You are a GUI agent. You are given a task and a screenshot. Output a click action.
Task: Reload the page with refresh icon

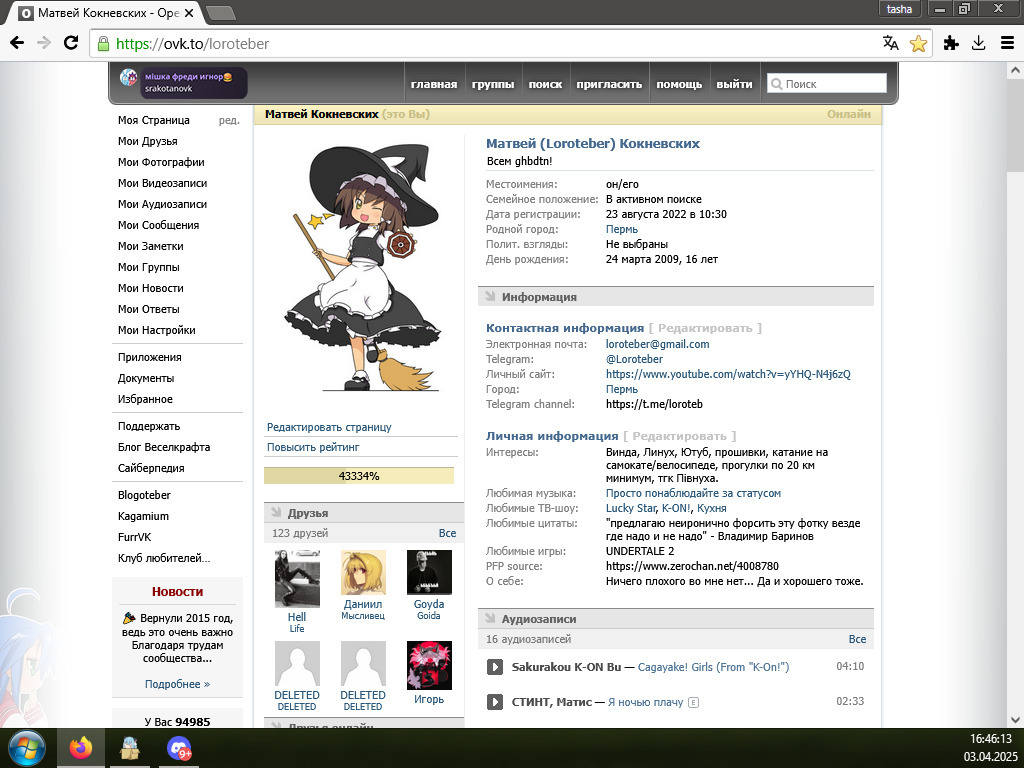coord(71,43)
